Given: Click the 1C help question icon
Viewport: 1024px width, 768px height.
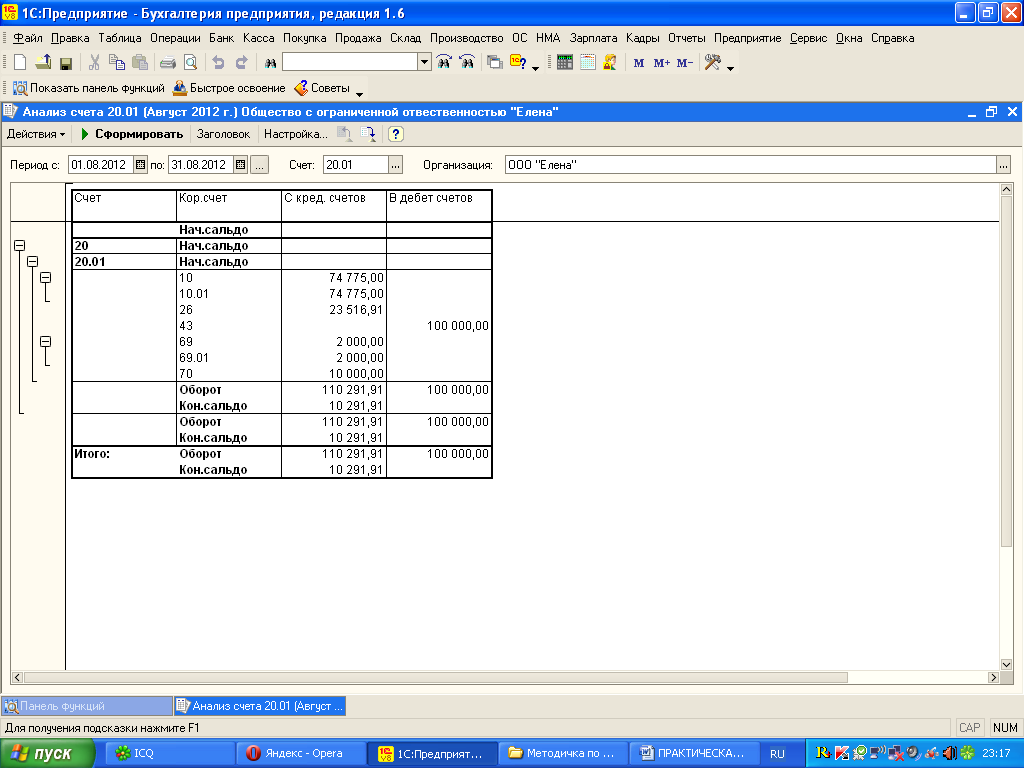Looking at the screenshot, I should (x=519, y=63).
